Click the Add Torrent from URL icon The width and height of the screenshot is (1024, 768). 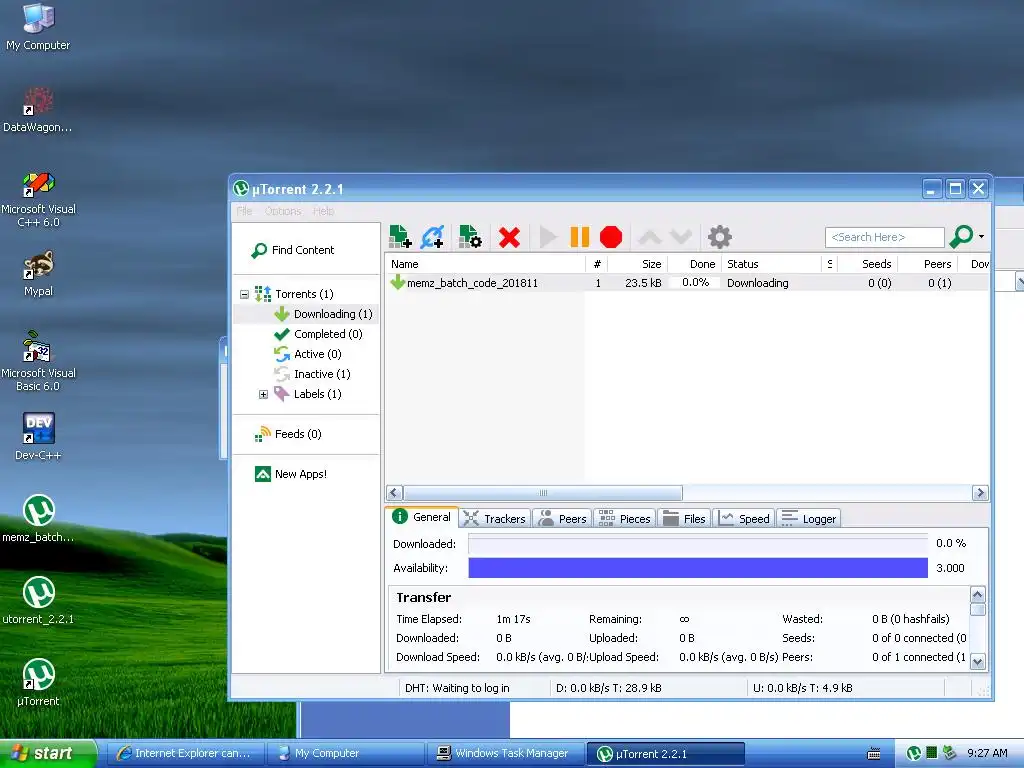pos(432,237)
